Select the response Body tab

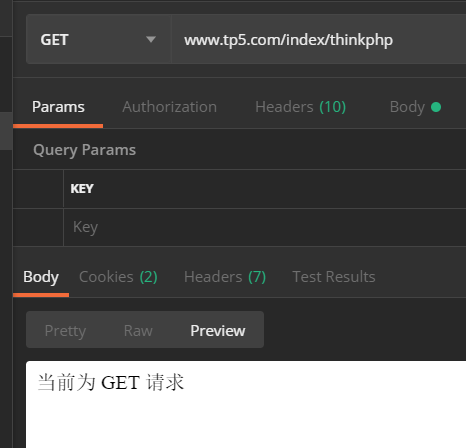[41, 277]
